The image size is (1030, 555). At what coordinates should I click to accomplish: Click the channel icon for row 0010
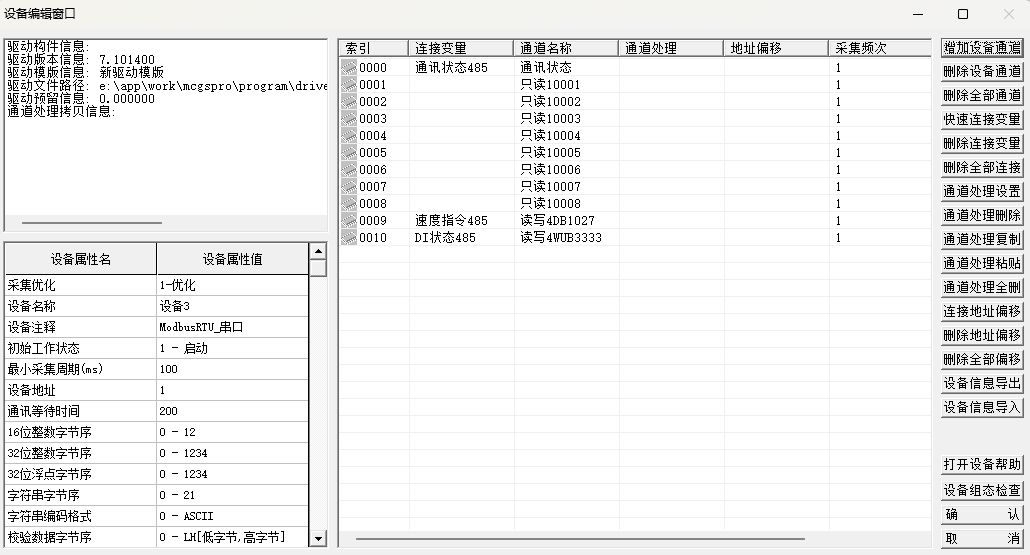tap(349, 238)
